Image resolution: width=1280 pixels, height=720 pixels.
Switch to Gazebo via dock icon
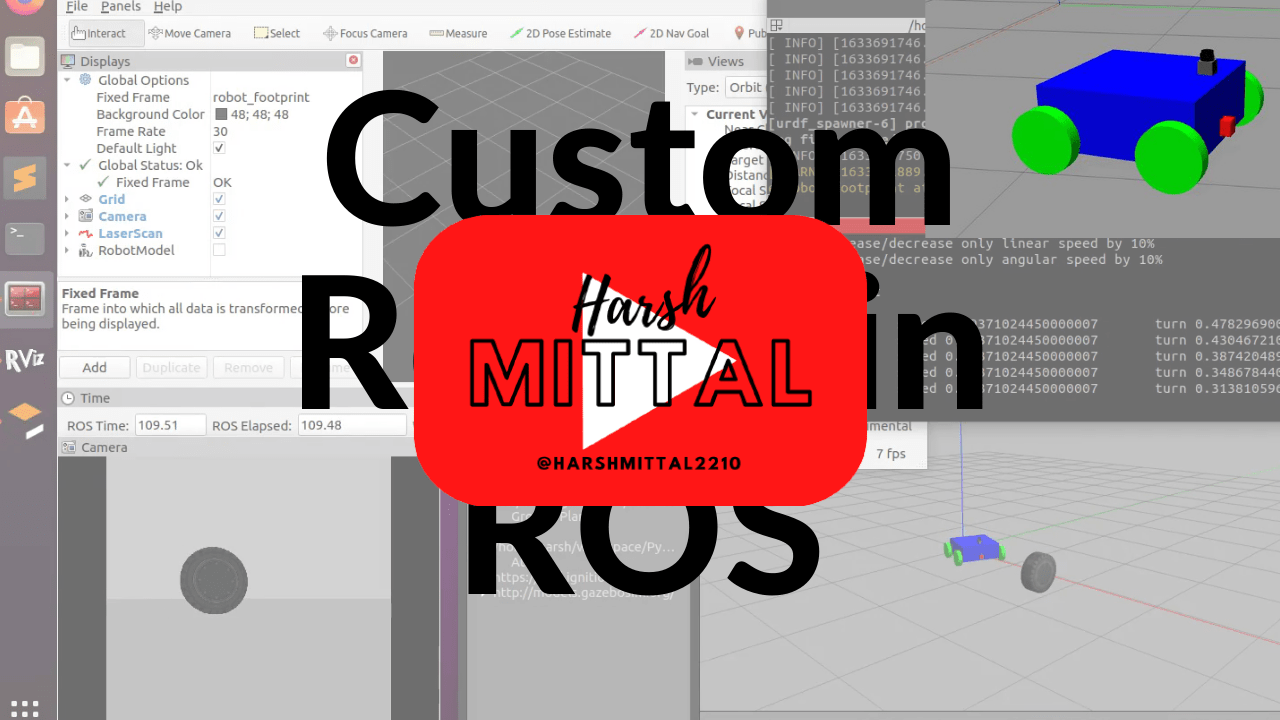click(25, 420)
